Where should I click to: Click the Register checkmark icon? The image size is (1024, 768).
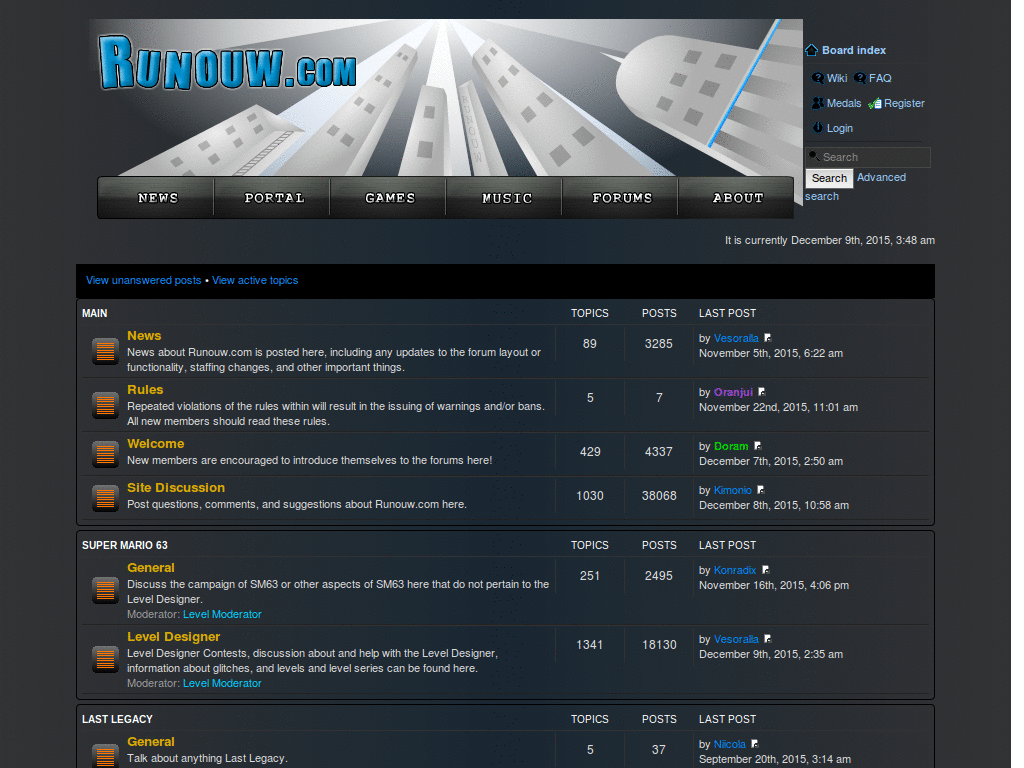coord(875,103)
